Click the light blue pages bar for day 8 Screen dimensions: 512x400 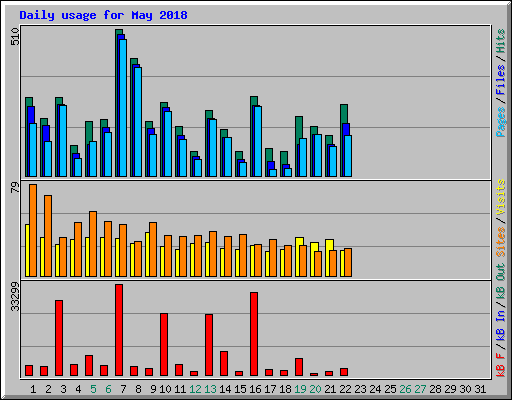(x=138, y=122)
